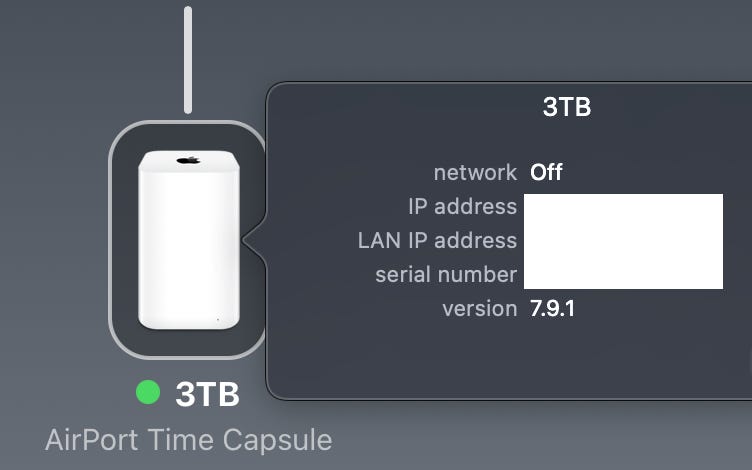Select the bold 3TB label under the device
The height and width of the screenshot is (470, 752).
pyautogui.click(x=207, y=395)
